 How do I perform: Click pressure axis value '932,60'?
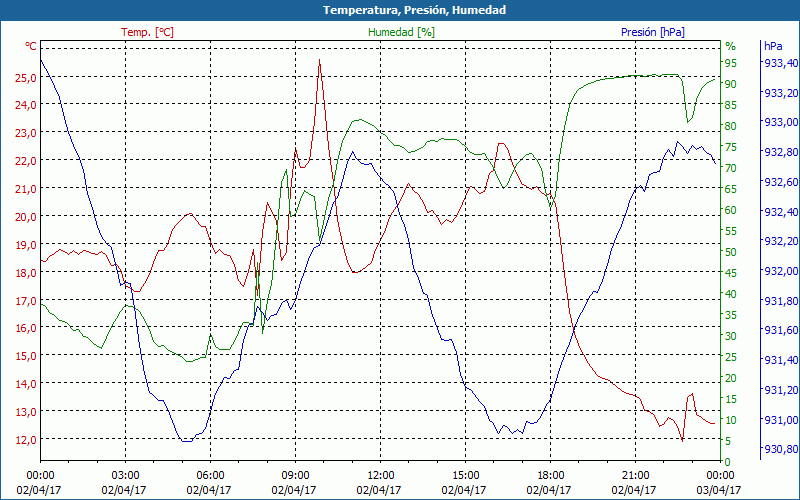781,182
